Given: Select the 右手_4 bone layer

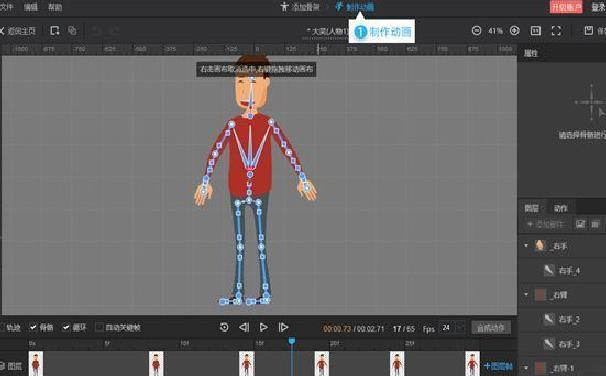Looking at the screenshot, I should pyautogui.click(x=562, y=270).
